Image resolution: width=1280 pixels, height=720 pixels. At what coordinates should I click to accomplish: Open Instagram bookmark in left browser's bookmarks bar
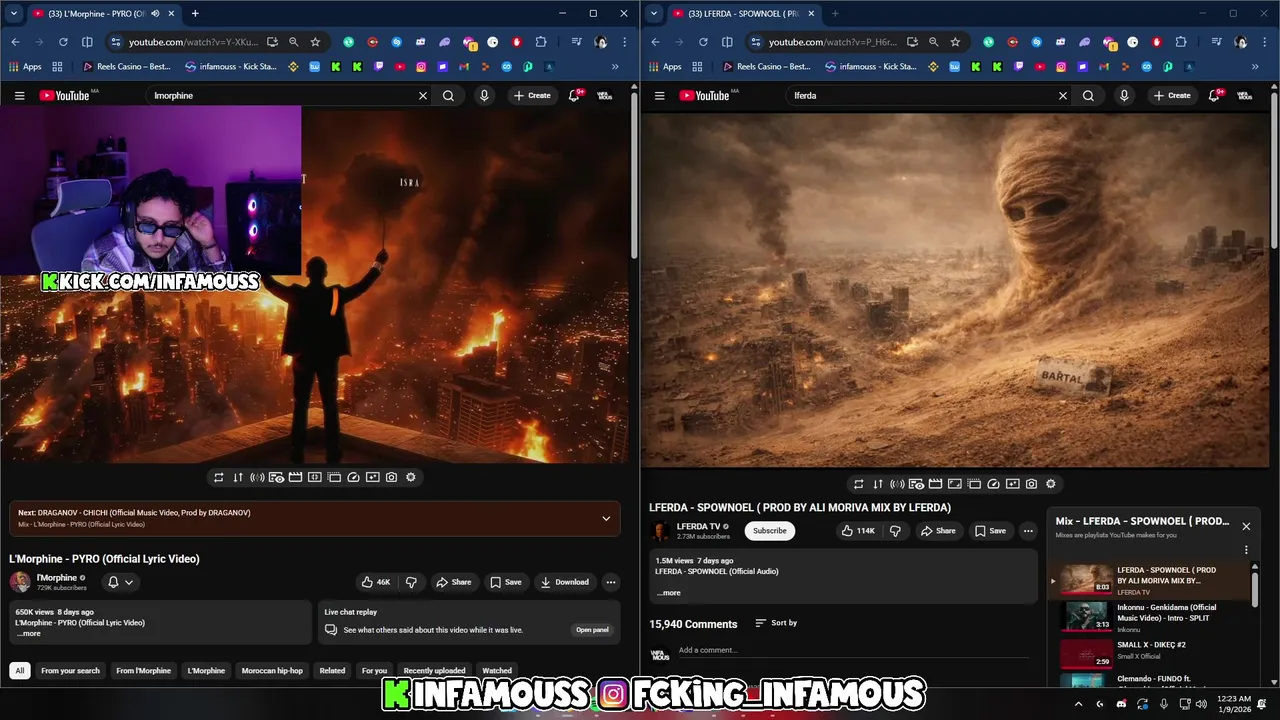421,67
